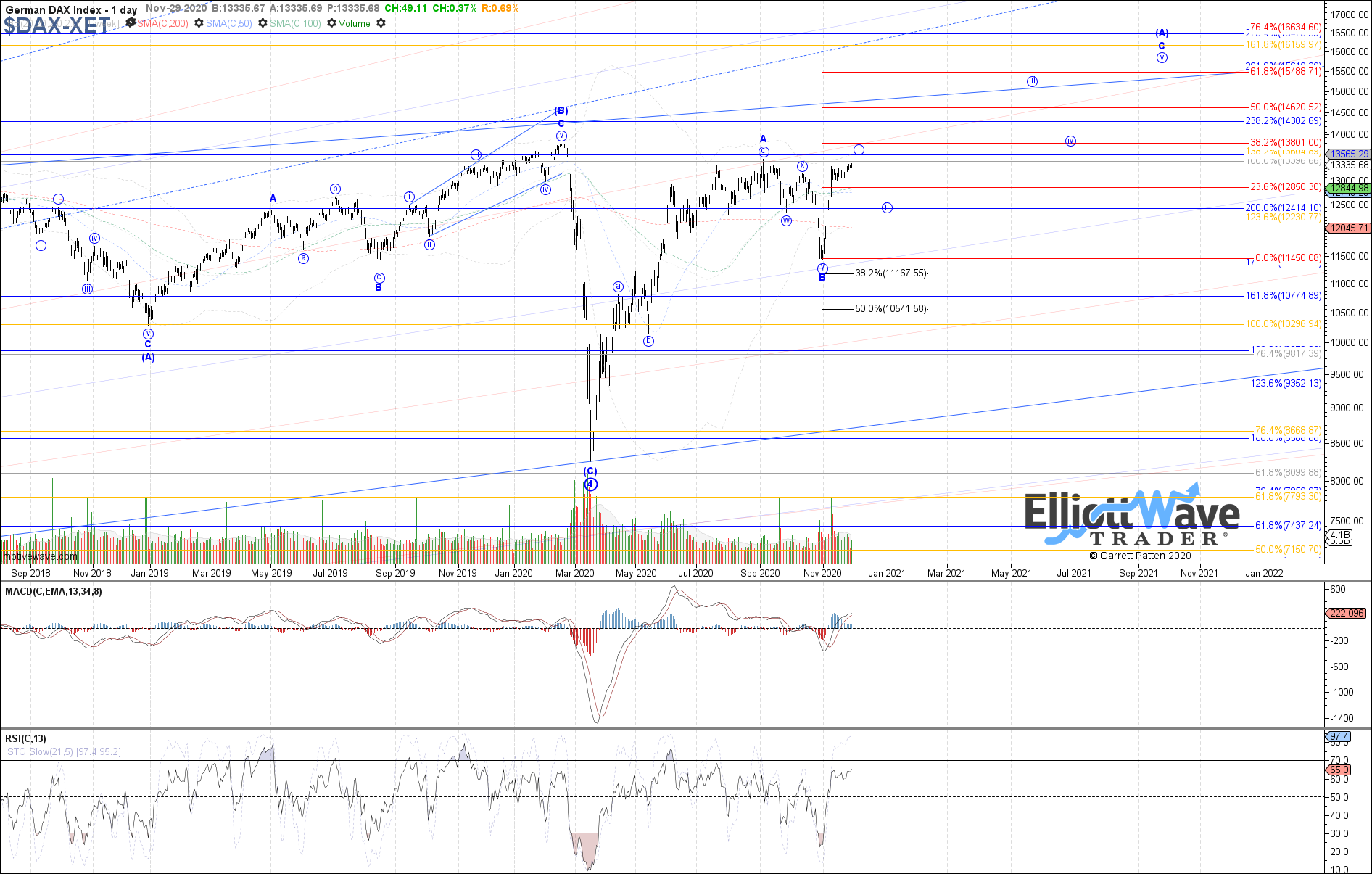Click the 13565.29 price tag on axis

pos(1349,154)
